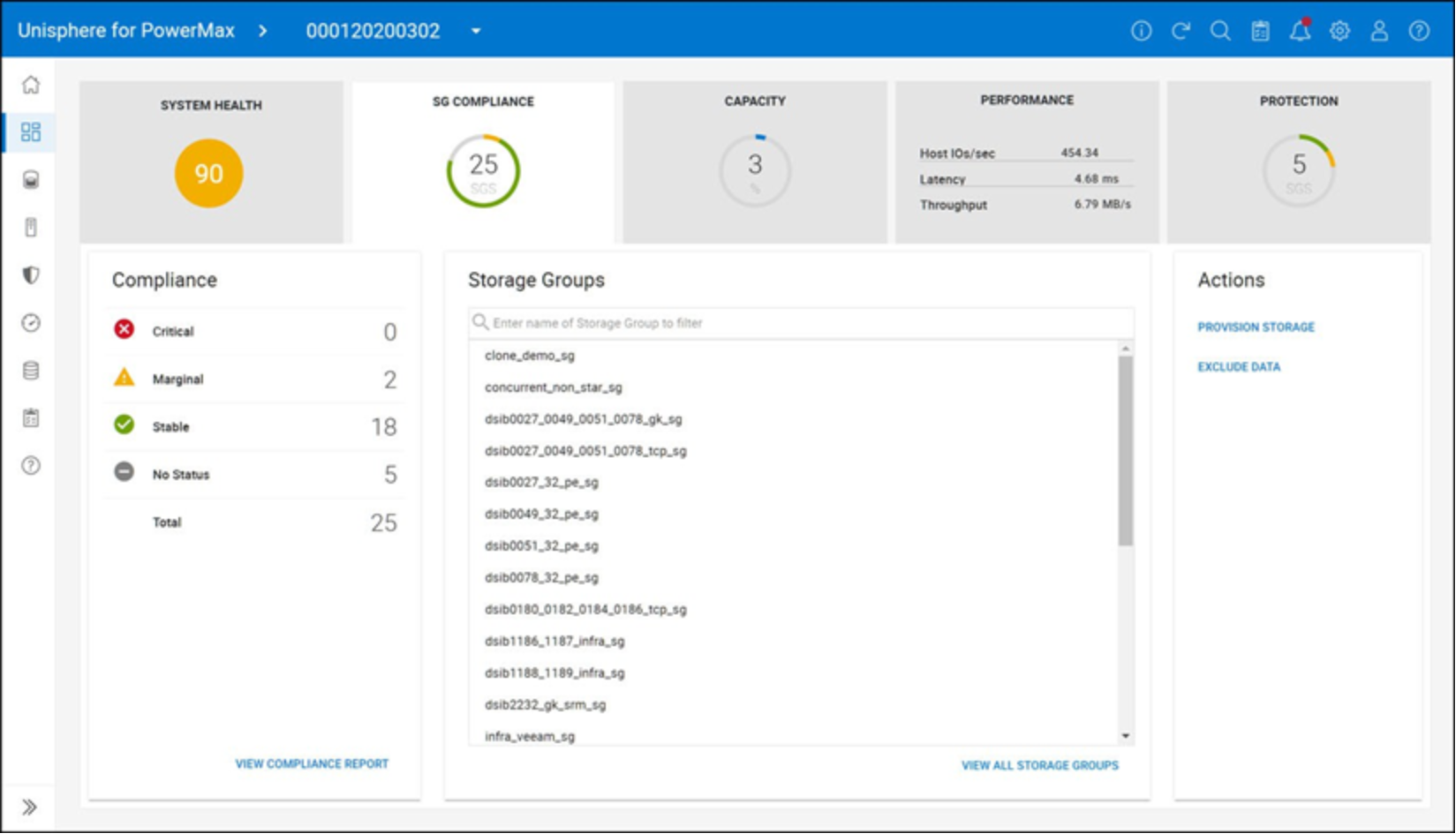Viewport: 1456px width, 834px height.
Task: Select dsib0027_0049_0051_0078_gk_sg group
Action: click(584, 419)
